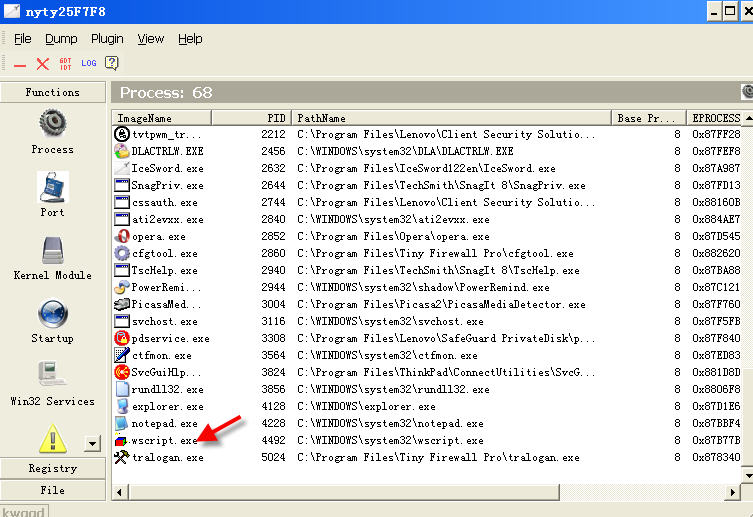Click the help question mark toolbar icon
The image size is (753, 517).
(111, 63)
